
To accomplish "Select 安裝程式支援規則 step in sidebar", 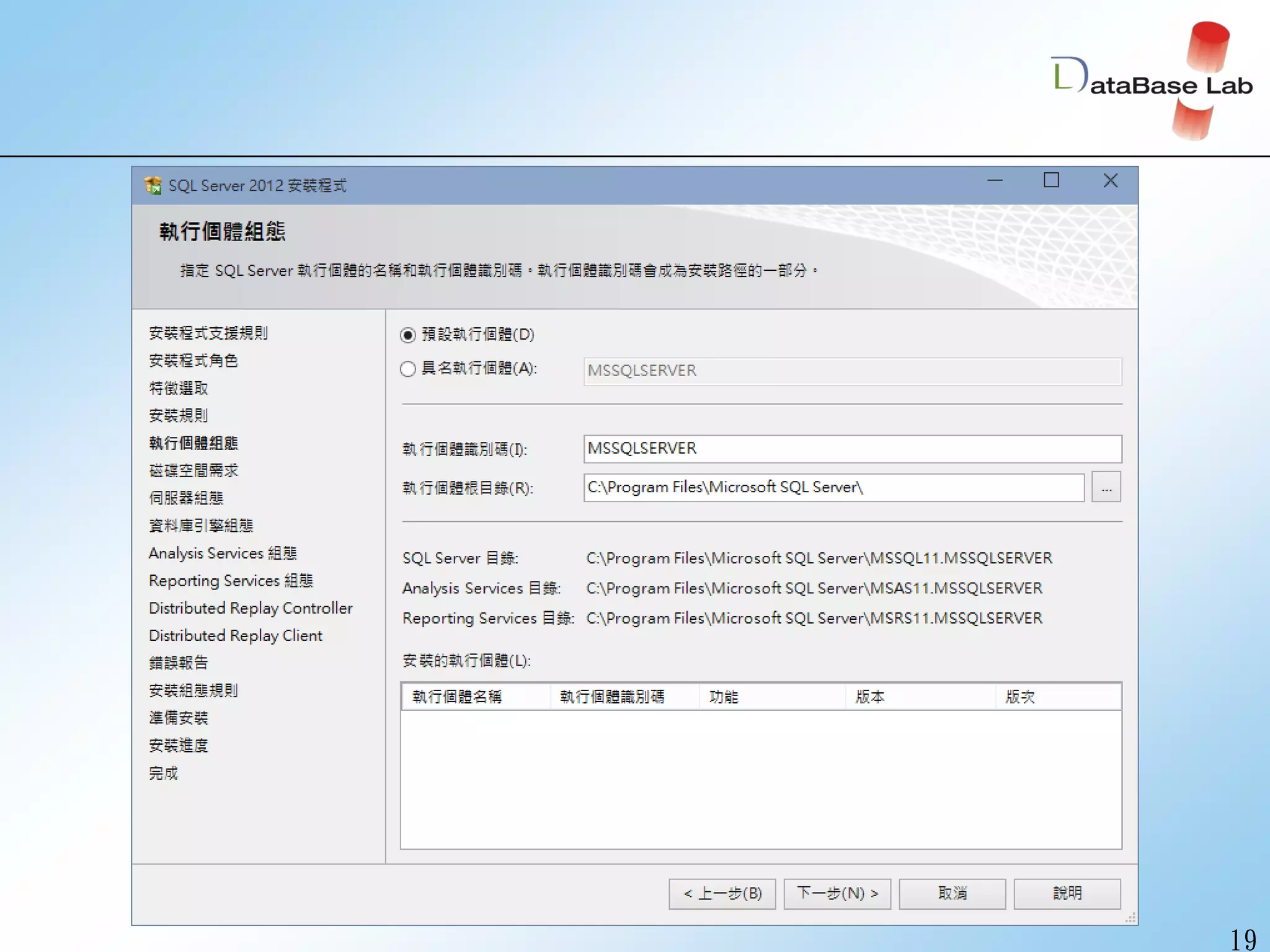I will tap(208, 333).
